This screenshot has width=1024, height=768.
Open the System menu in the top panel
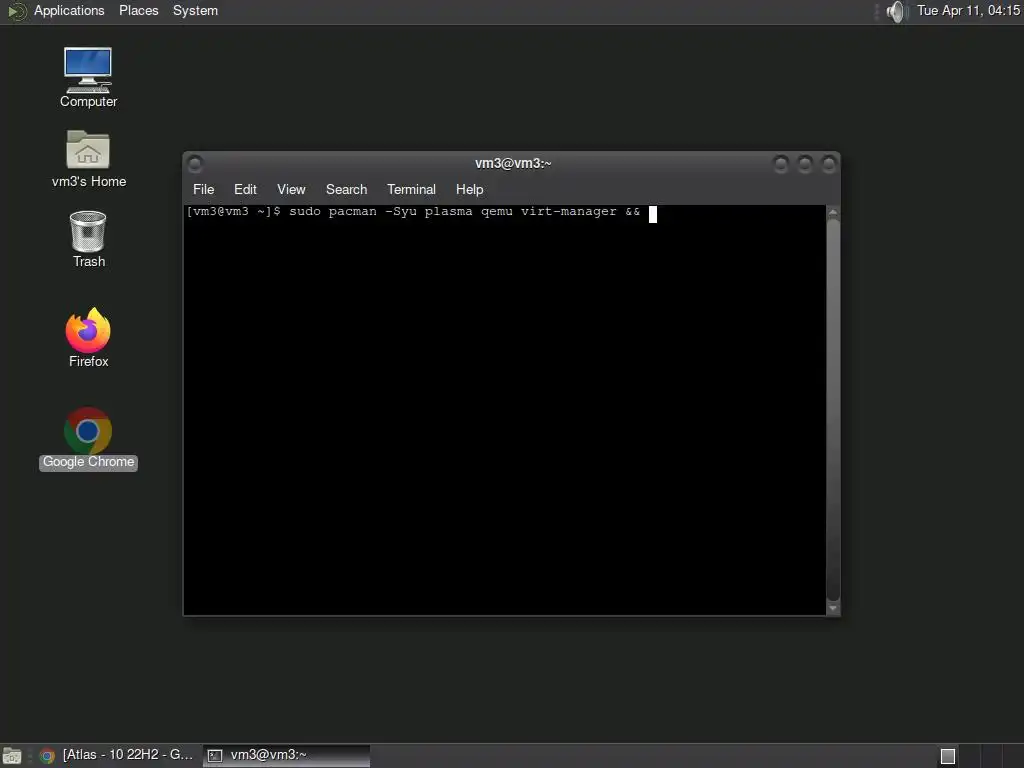click(195, 10)
